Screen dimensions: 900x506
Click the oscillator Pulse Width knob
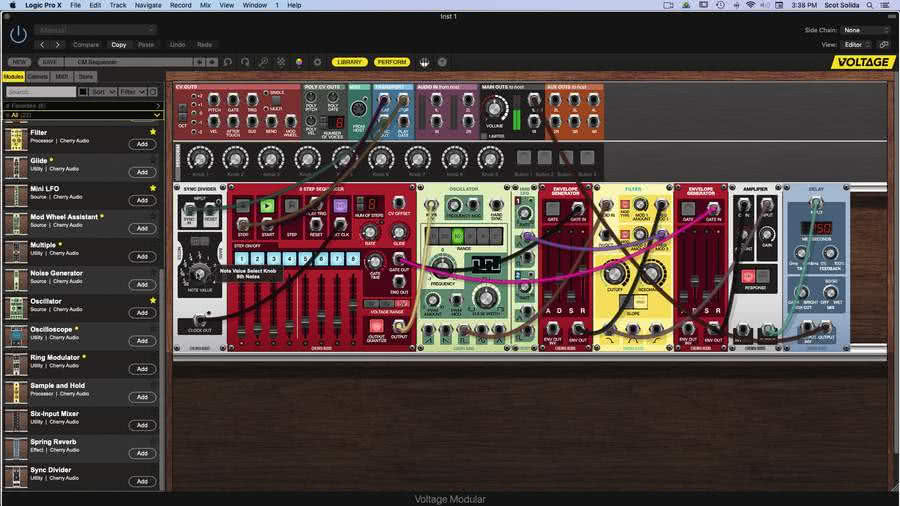coord(486,298)
